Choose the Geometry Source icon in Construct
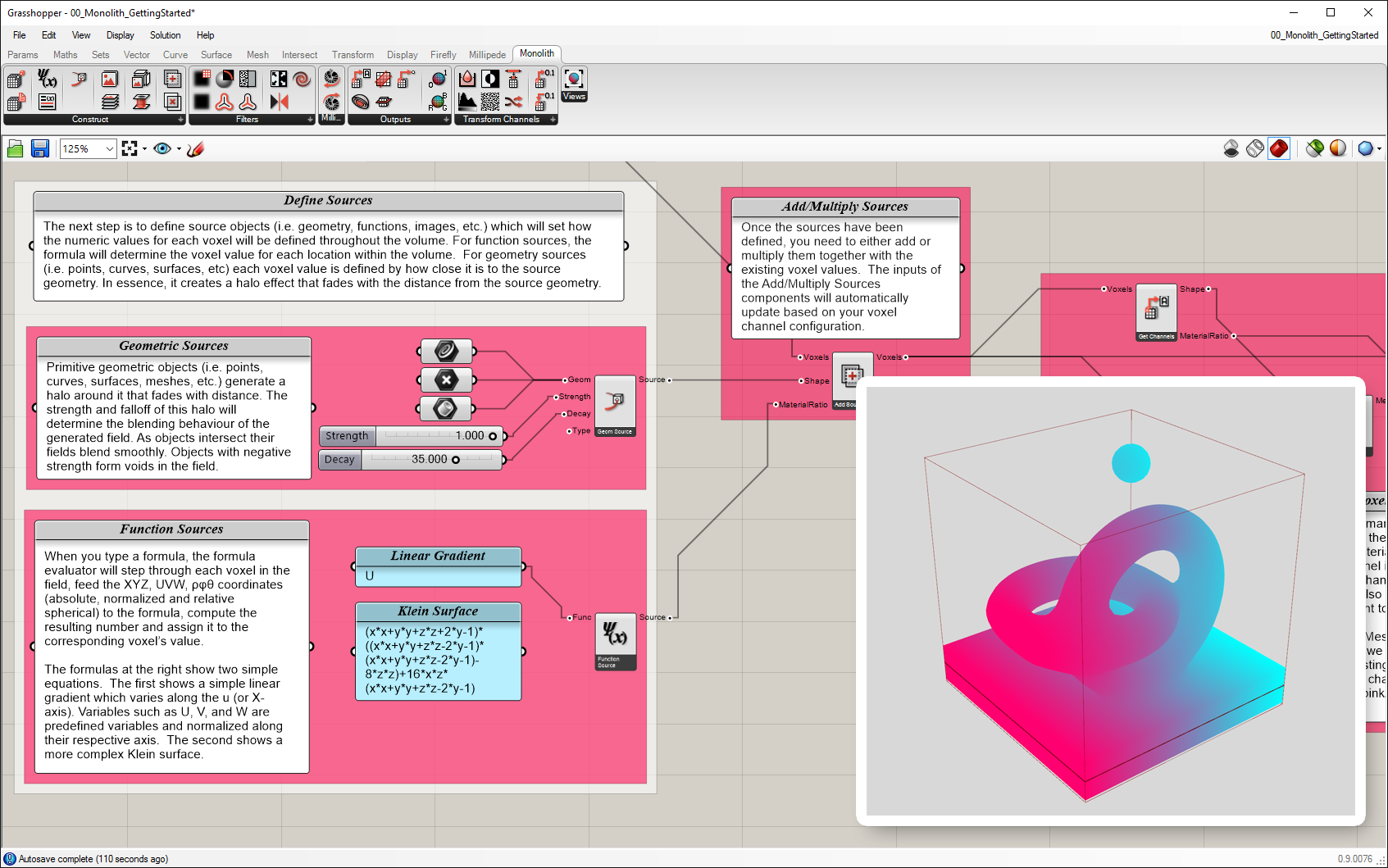 tap(79, 79)
